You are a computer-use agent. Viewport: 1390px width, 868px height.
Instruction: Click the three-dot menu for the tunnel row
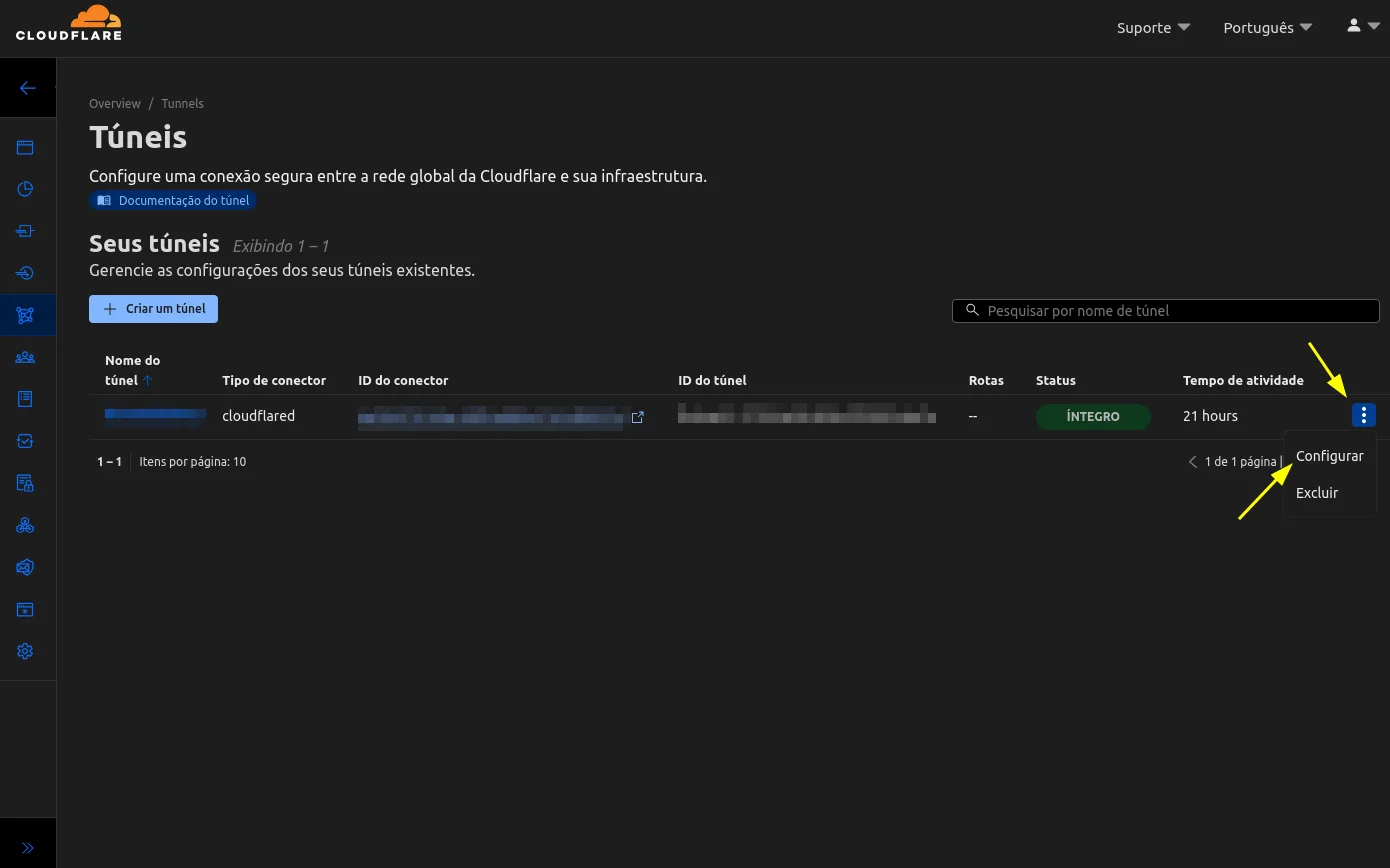coord(1364,415)
